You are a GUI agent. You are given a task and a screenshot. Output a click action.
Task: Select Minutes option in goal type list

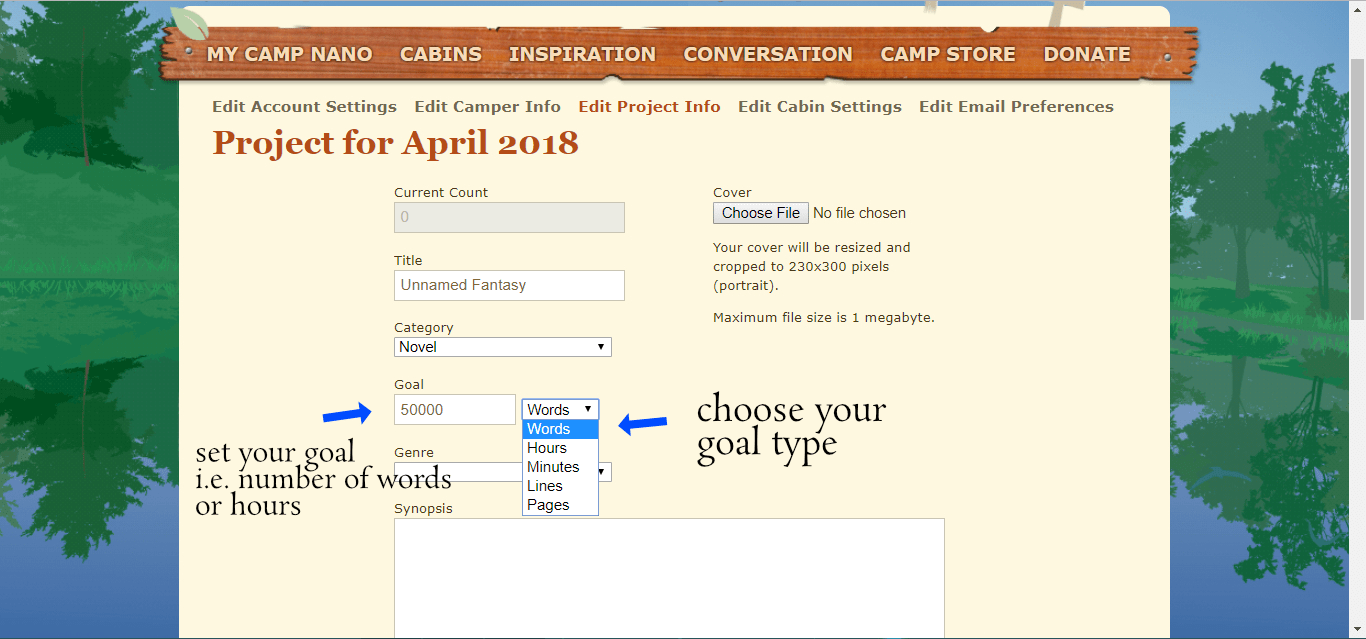click(560, 467)
